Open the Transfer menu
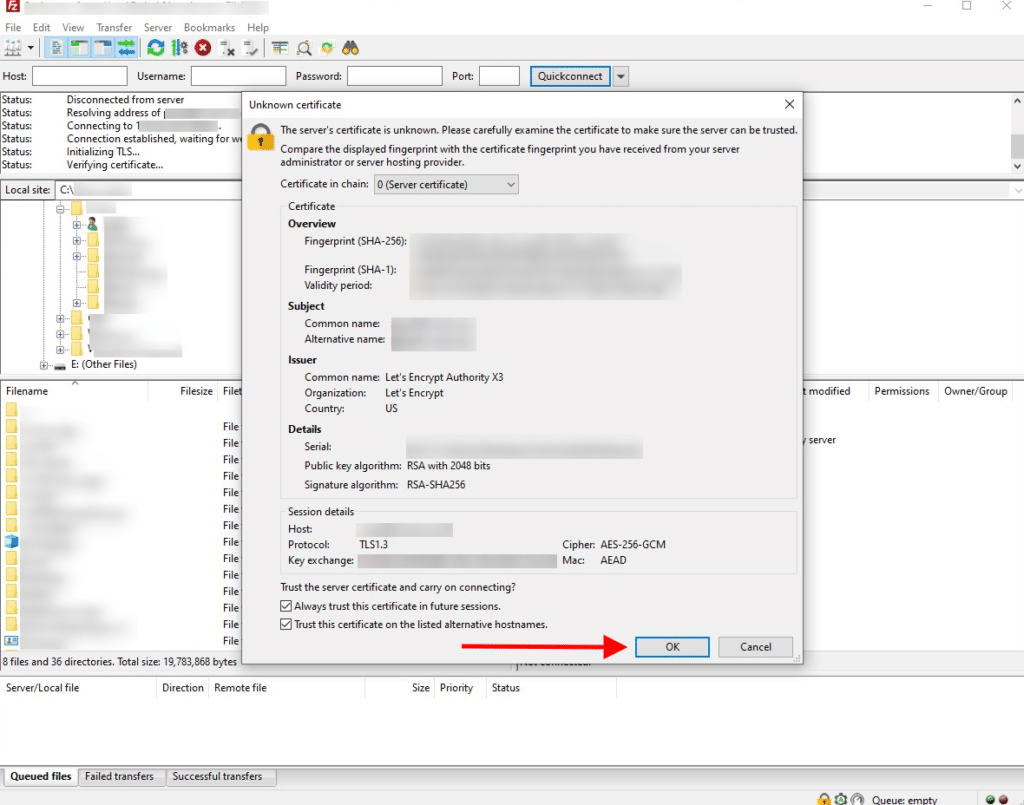The height and width of the screenshot is (805, 1024). click(x=113, y=27)
